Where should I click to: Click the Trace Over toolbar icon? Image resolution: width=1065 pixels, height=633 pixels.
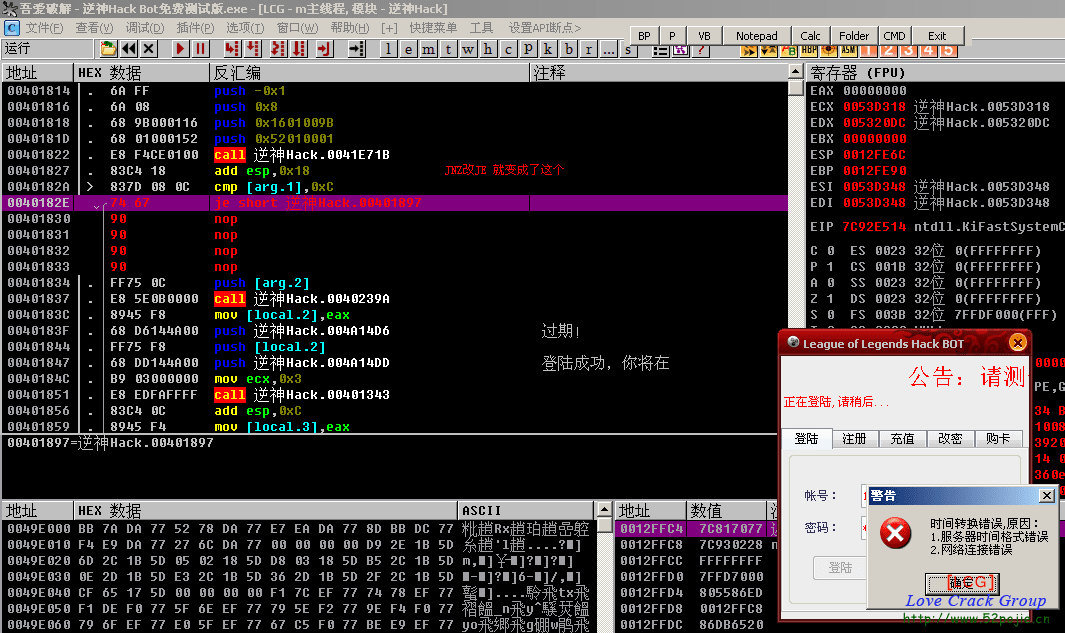coord(298,49)
